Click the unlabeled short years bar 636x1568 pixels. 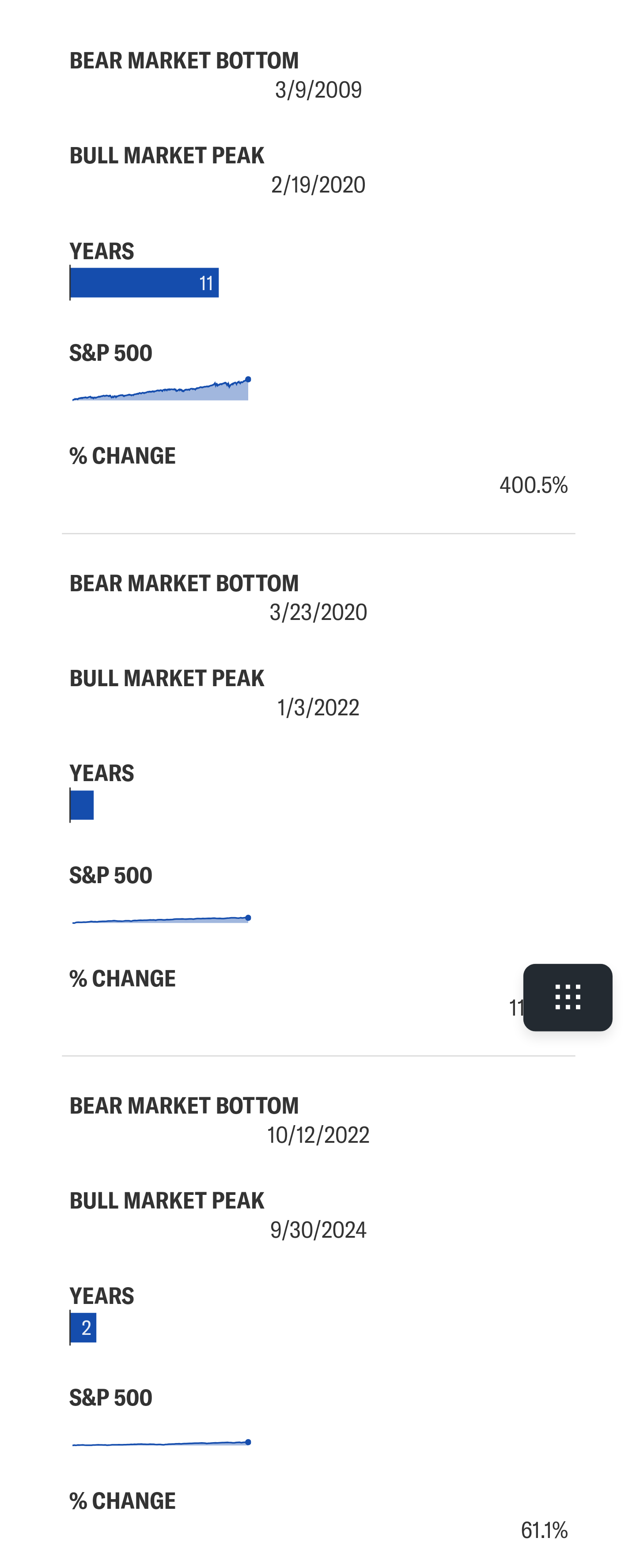coord(82,805)
